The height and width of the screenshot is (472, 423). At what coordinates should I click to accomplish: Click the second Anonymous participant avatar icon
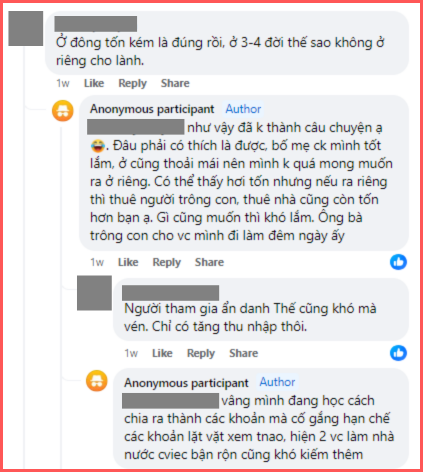pos(97,380)
